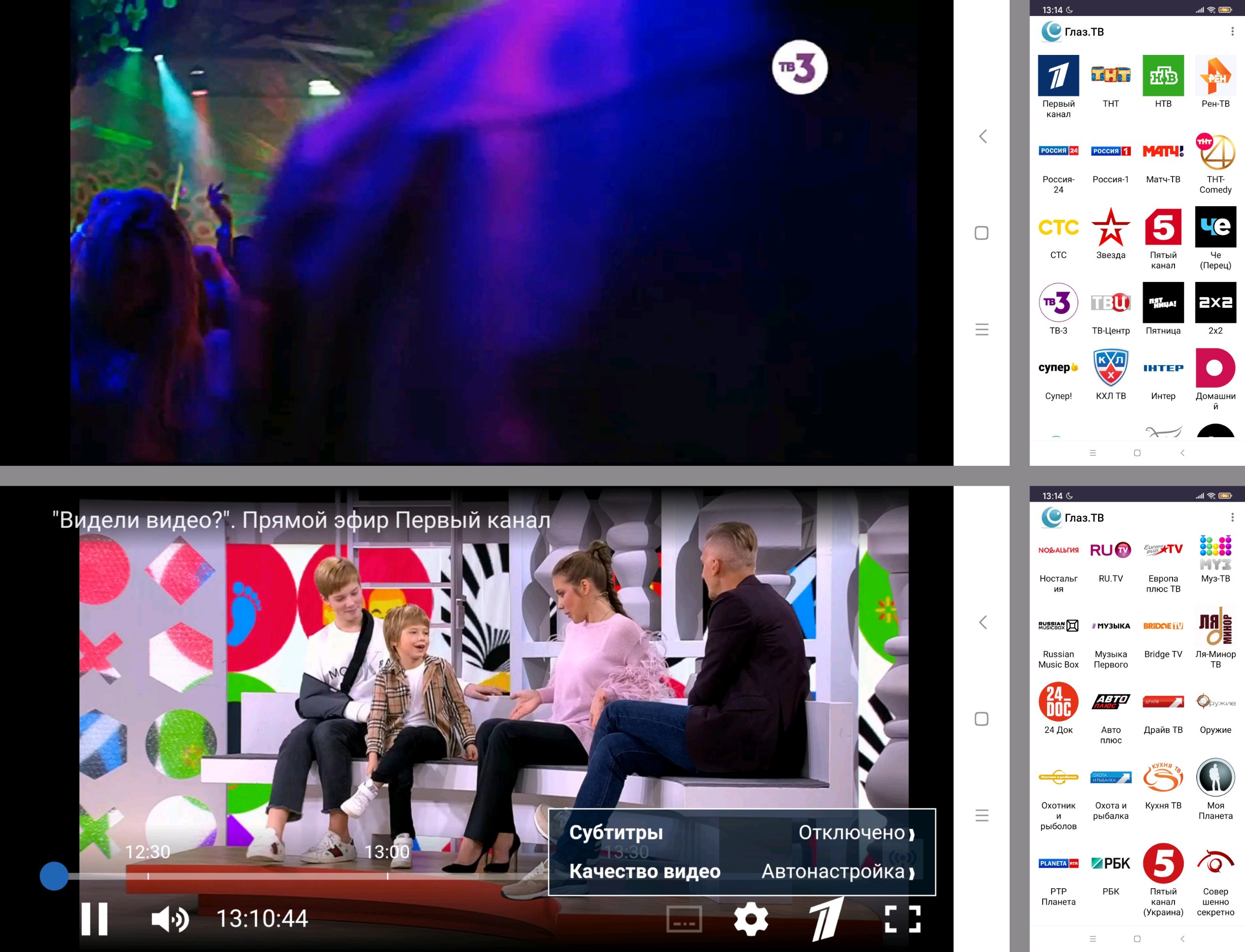1245x952 pixels.
Task: Tap the recents menu beside Первый канал player
Action: coord(981,815)
